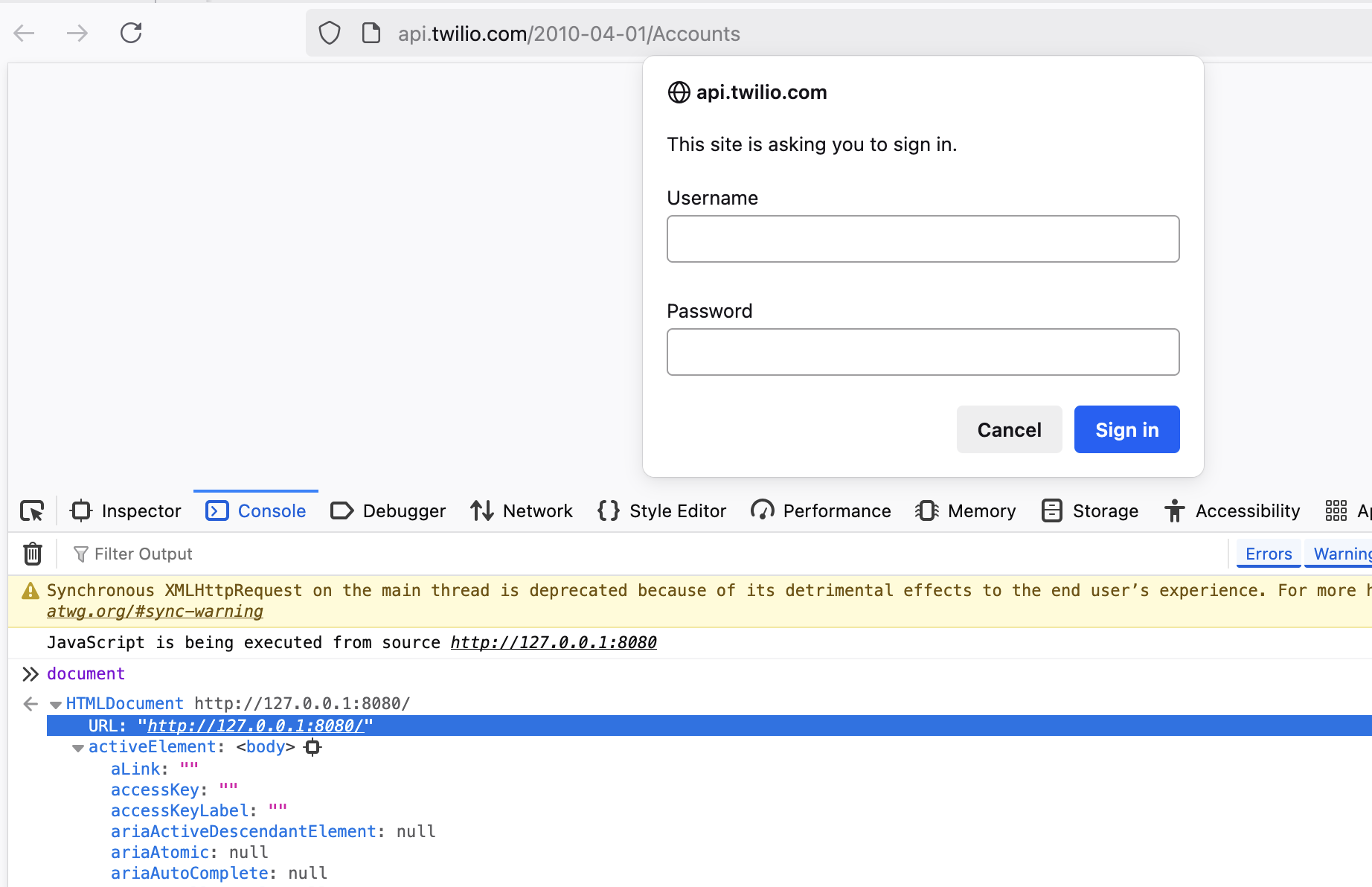1372x887 pixels.
Task: Follow the atwg.org sync-warning link
Action: pyautogui.click(x=155, y=610)
